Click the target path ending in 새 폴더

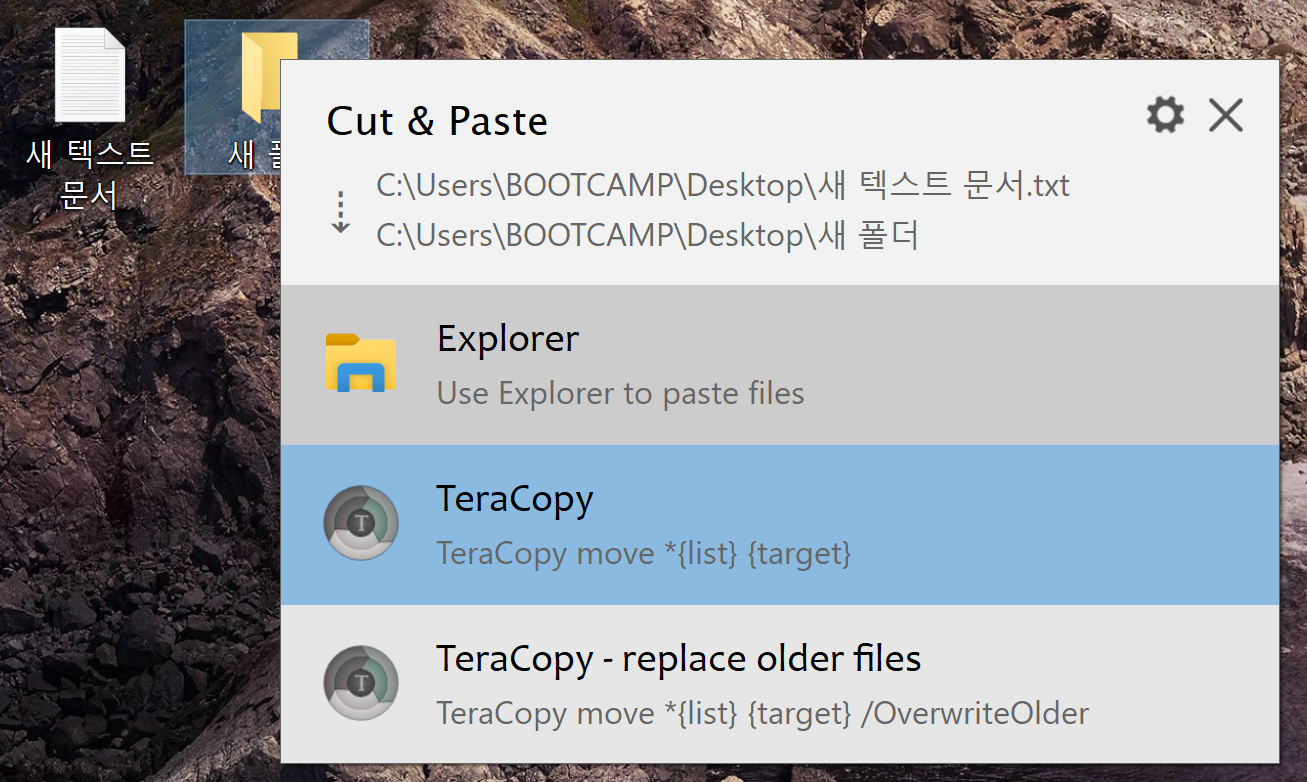pos(648,236)
